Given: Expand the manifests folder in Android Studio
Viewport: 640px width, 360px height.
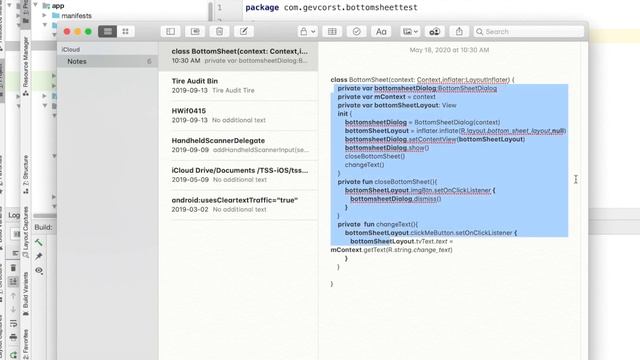Looking at the screenshot, I should pos(44,16).
